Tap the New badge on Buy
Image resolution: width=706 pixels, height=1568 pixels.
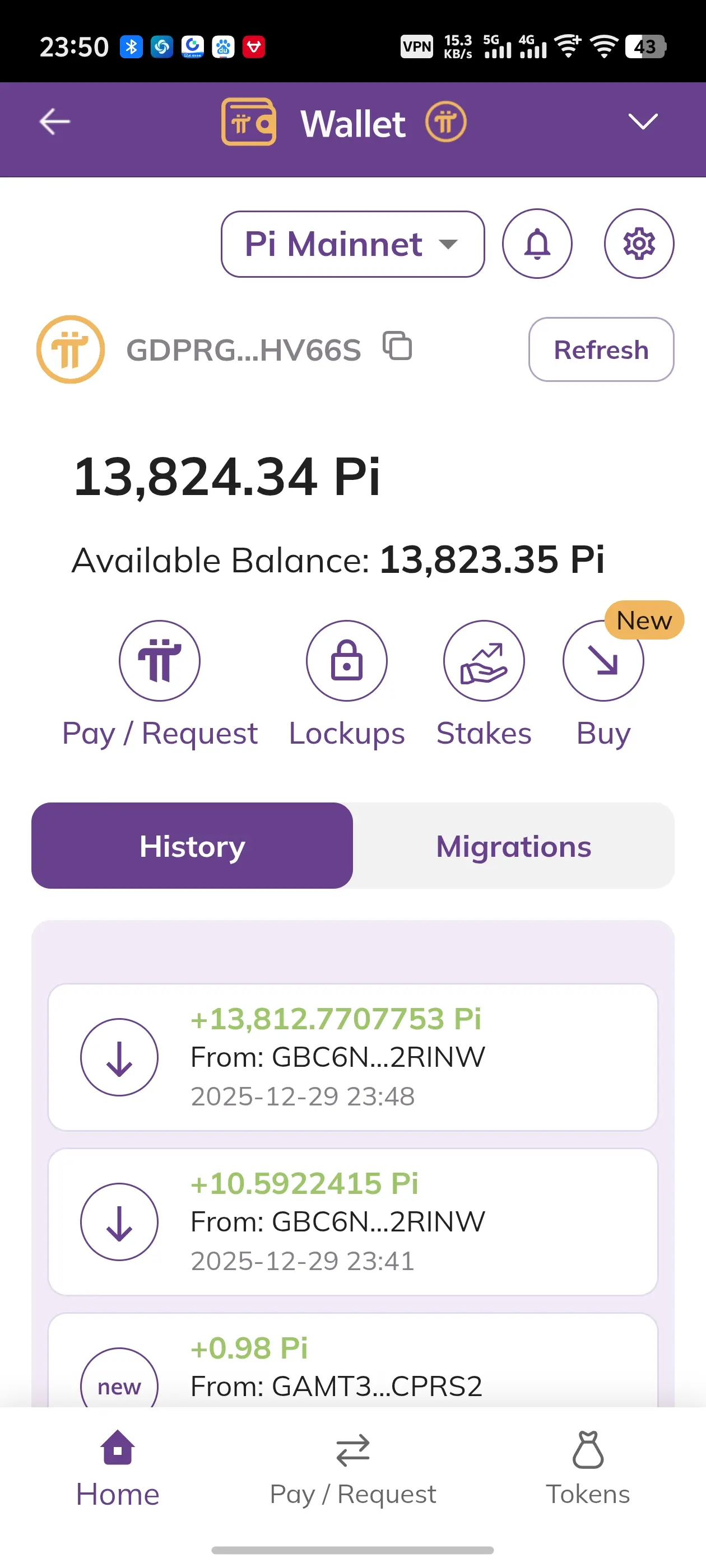click(x=644, y=620)
